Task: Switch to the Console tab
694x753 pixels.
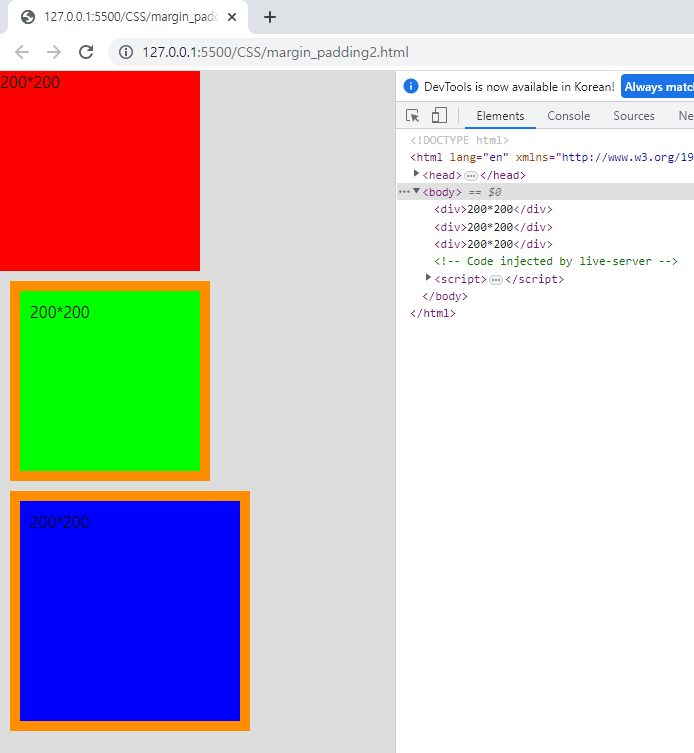Action: pos(569,116)
